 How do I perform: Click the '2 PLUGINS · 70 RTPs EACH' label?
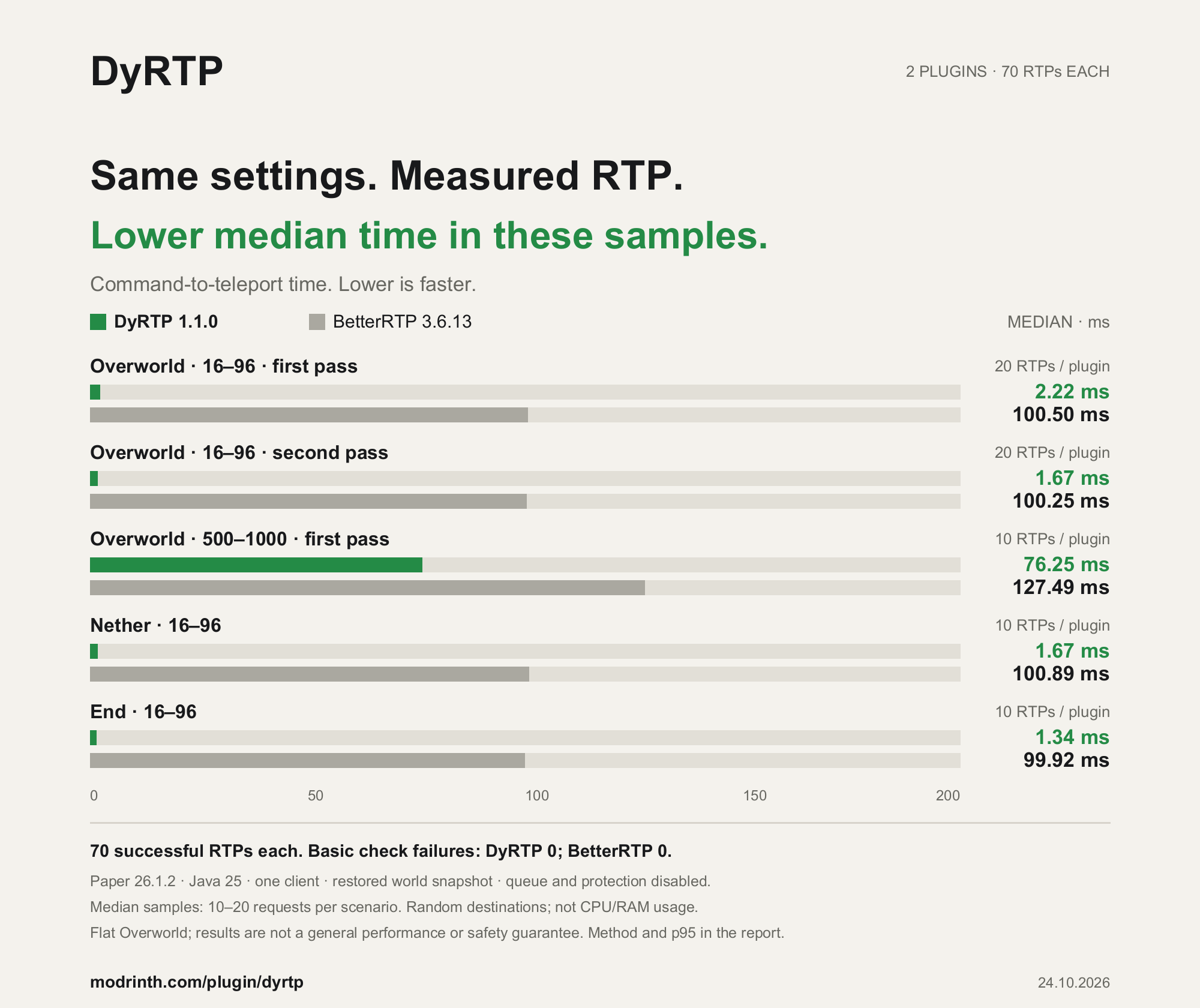[x=1007, y=71]
